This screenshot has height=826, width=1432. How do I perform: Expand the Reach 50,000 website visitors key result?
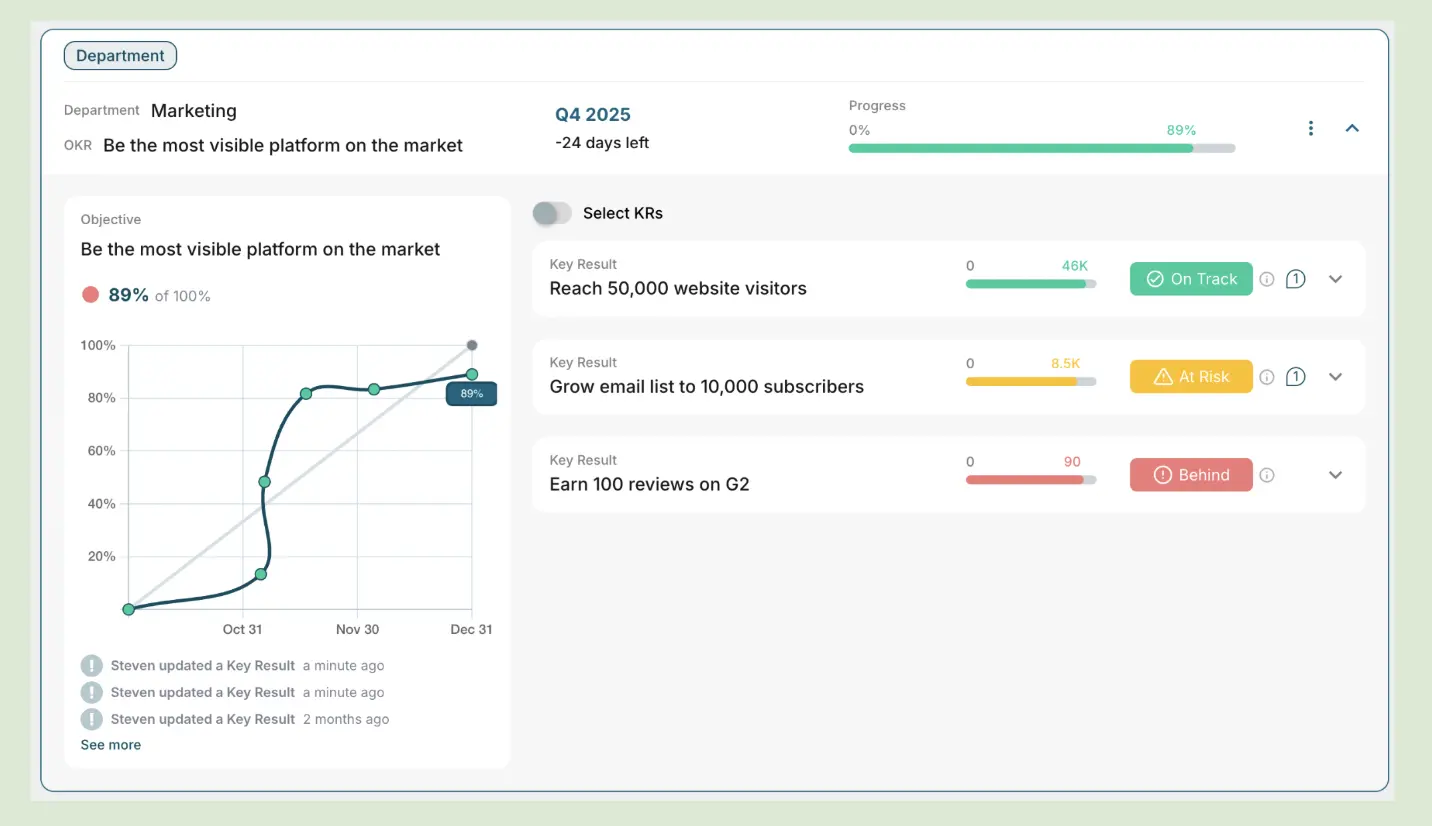[1335, 279]
